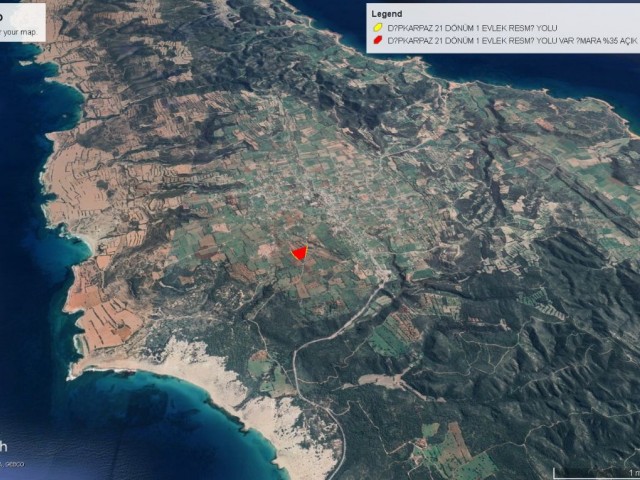Click the reddish field in the bottom-right area
Viewport: 640px width, 480px height.
pos(455,438)
